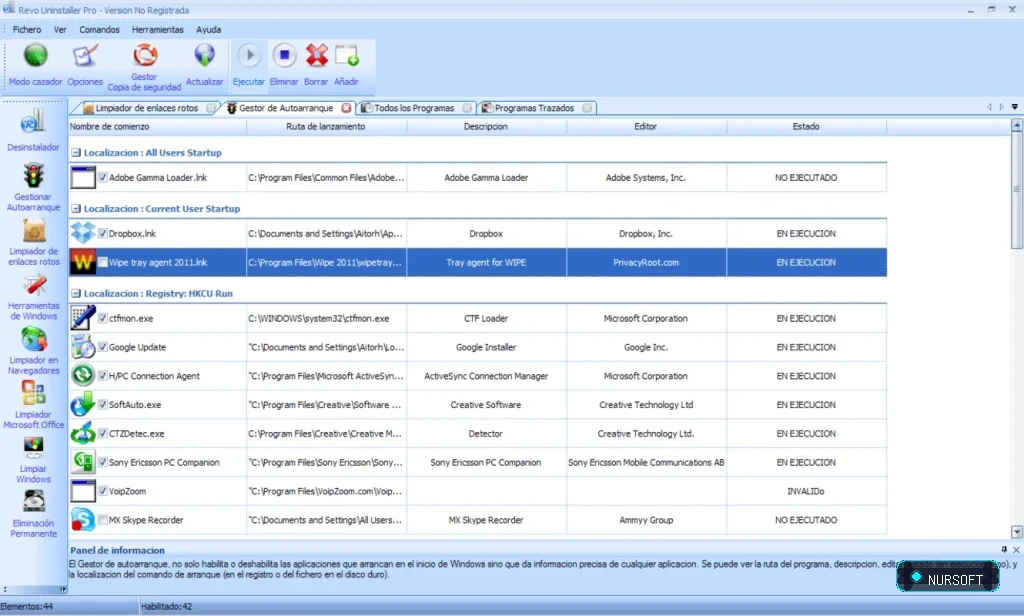The image size is (1024, 616).
Task: Click the H/PC Connection Agent sync icon
Action: (83, 376)
